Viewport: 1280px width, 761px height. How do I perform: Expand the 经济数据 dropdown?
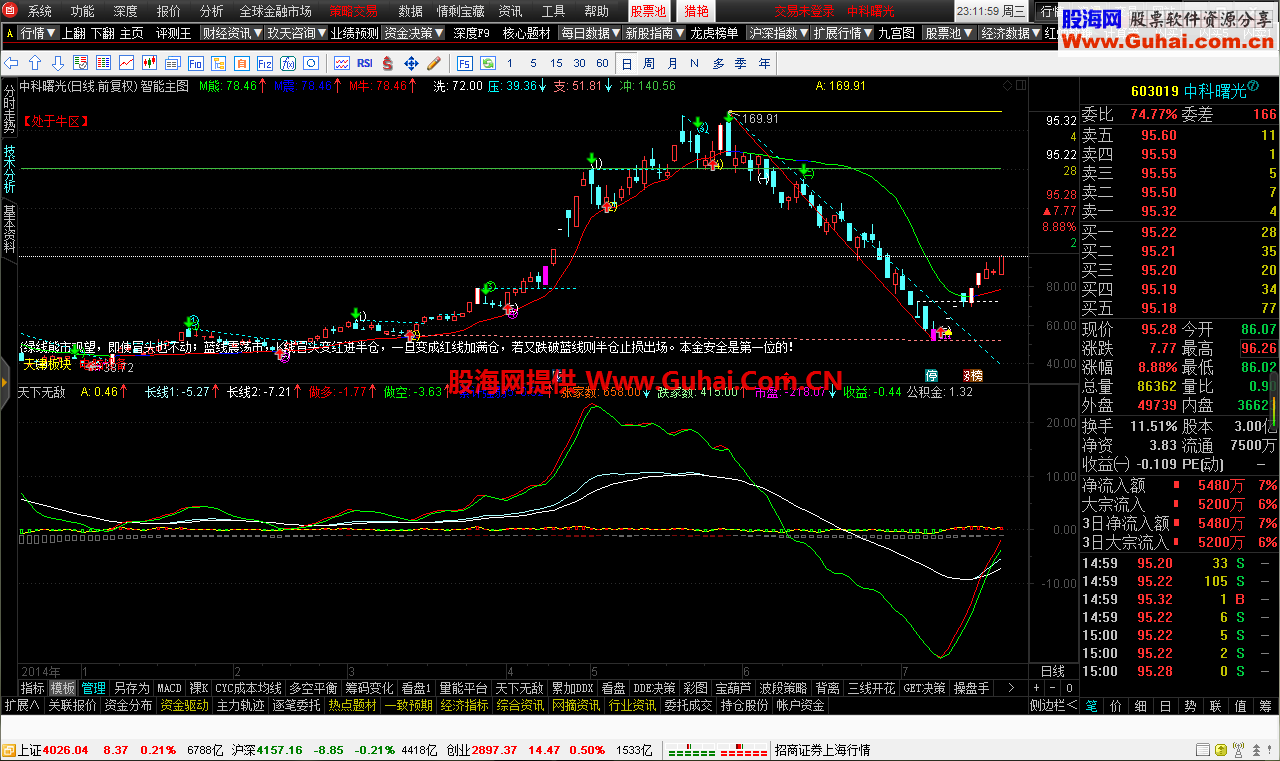(1009, 33)
